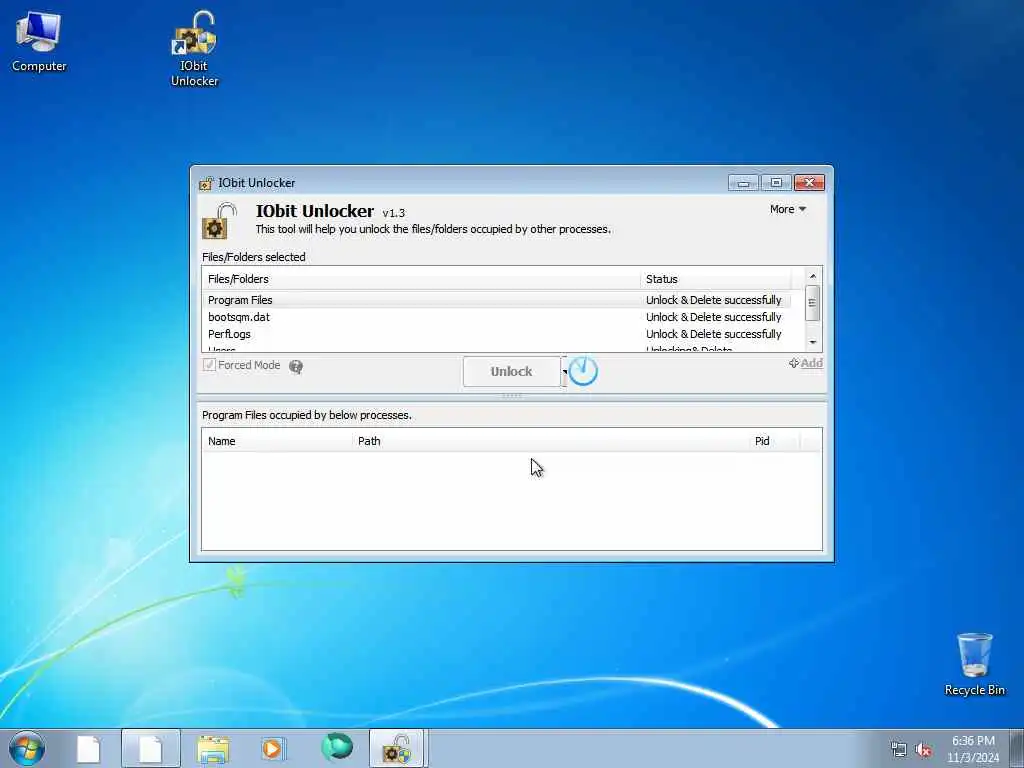Click bootsqm.dat status 'Unlock & Delete successfully'
The image size is (1024, 768).
coord(714,317)
